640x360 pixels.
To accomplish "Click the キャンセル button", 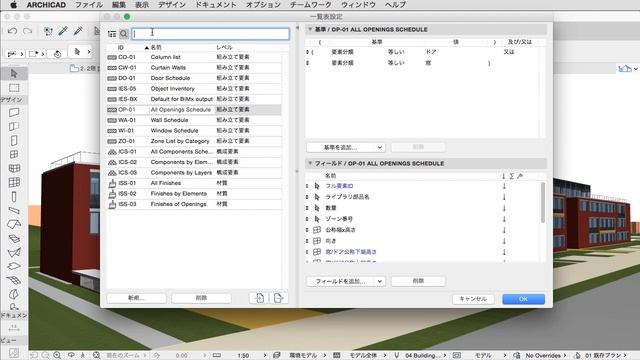I will tap(473, 299).
